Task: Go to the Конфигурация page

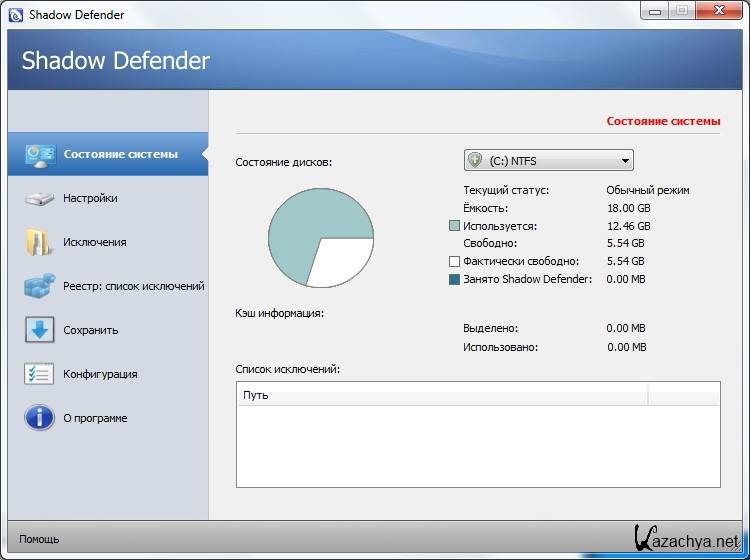Action: (x=100, y=374)
